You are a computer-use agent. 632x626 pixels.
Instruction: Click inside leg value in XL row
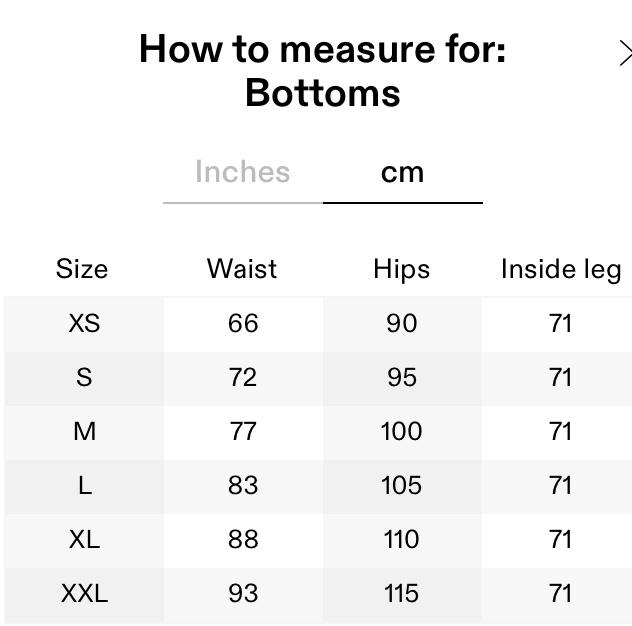(x=560, y=539)
